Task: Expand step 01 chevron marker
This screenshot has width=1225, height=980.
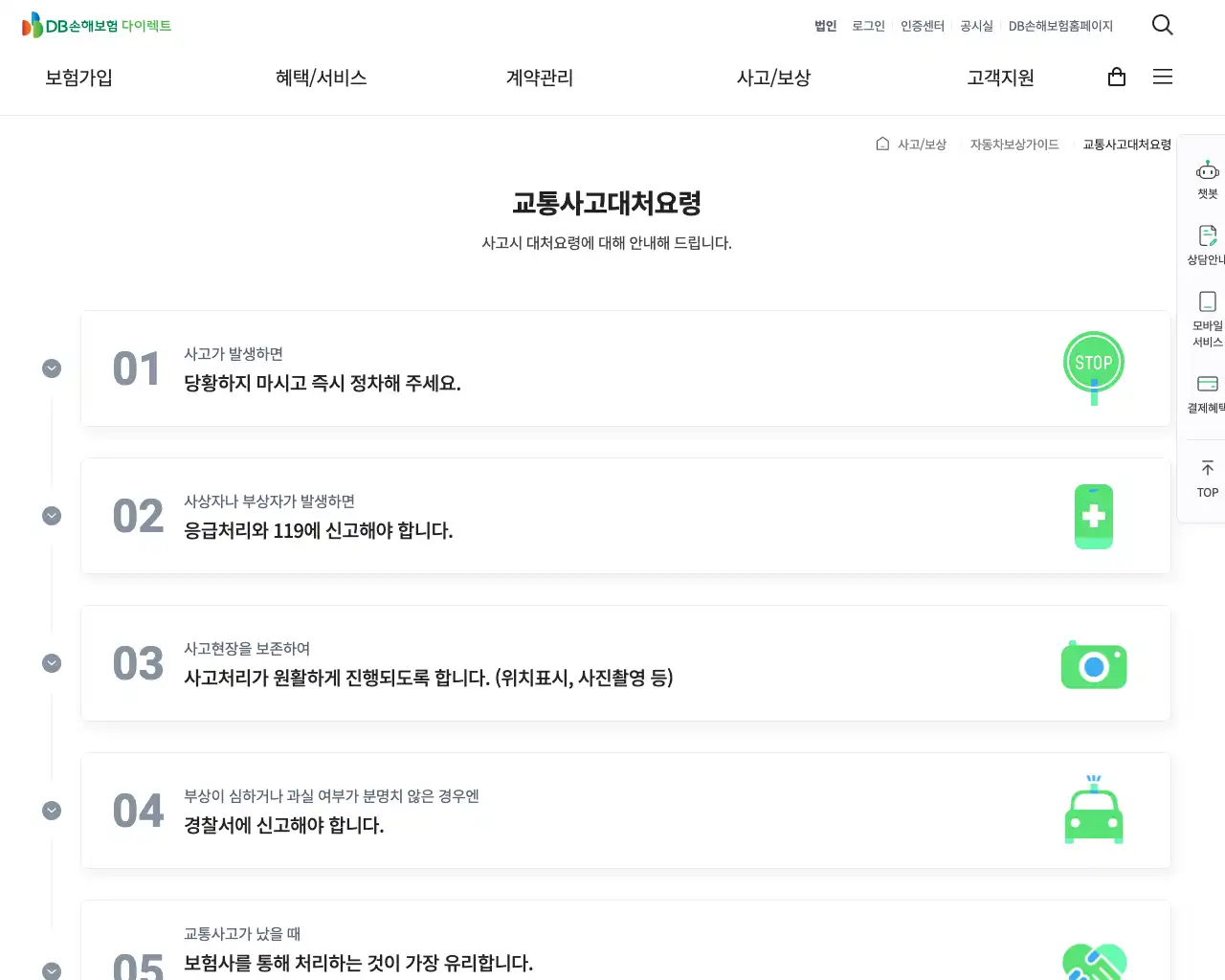Action: 52,368
